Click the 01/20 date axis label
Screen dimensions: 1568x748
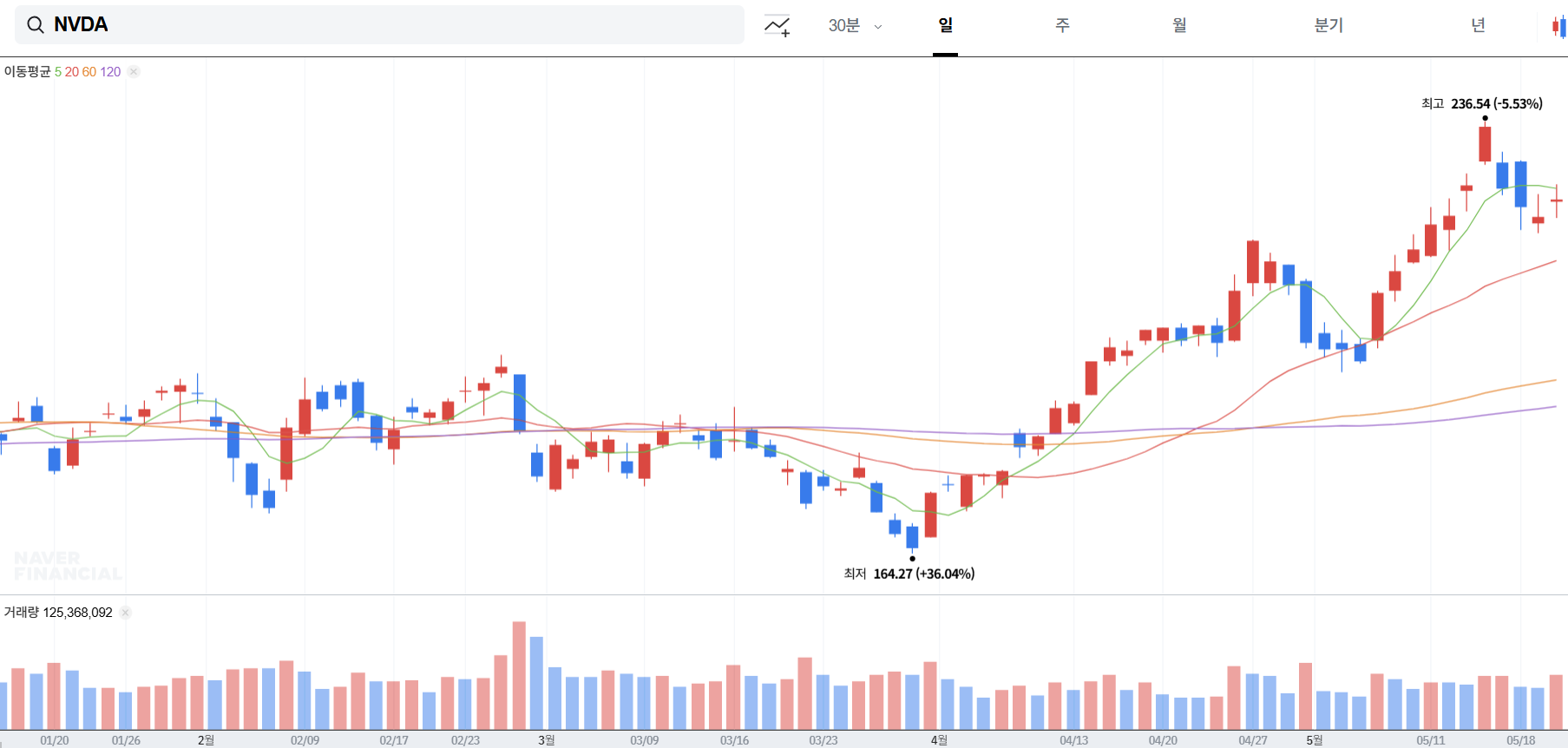[55, 740]
